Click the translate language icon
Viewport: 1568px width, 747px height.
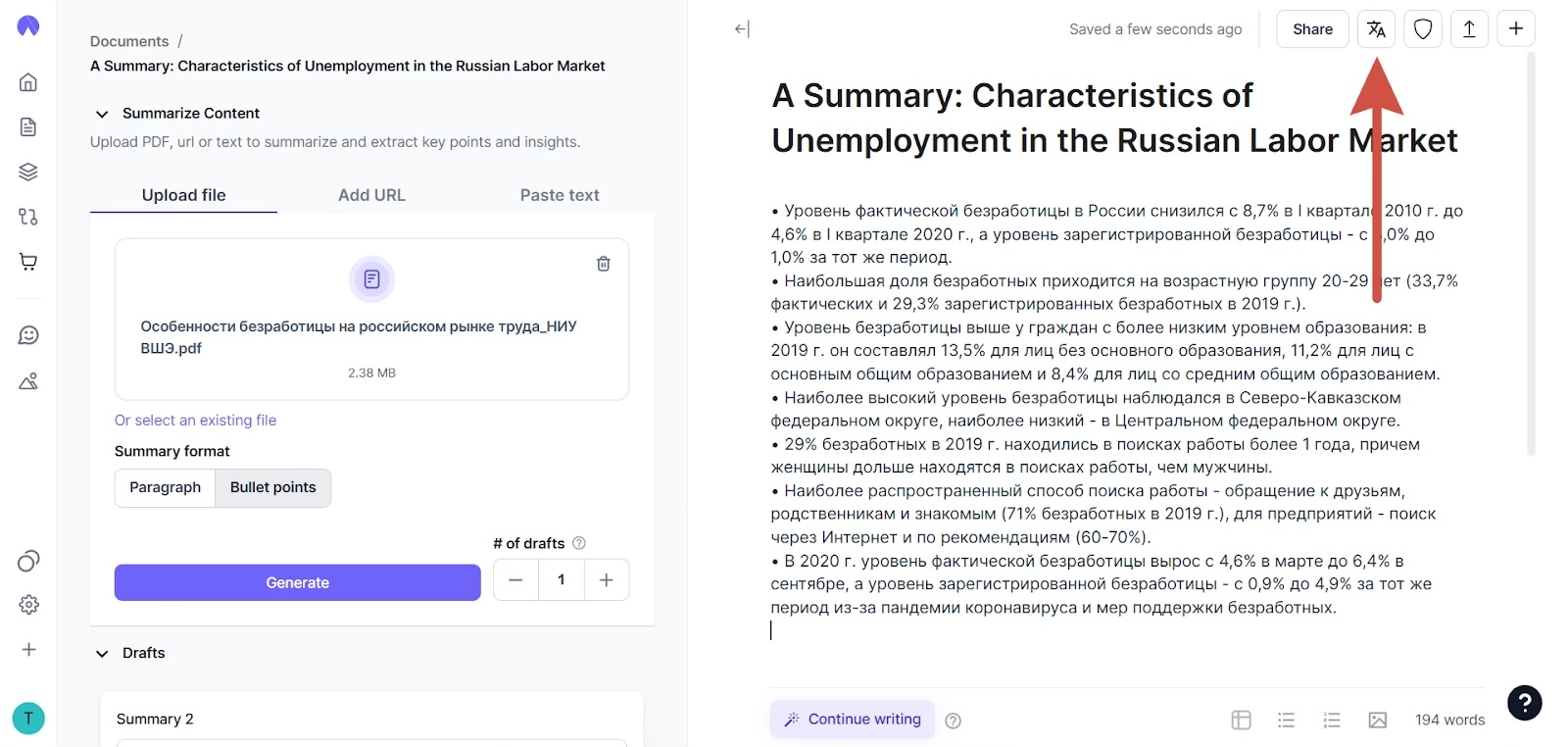pyautogui.click(x=1376, y=29)
